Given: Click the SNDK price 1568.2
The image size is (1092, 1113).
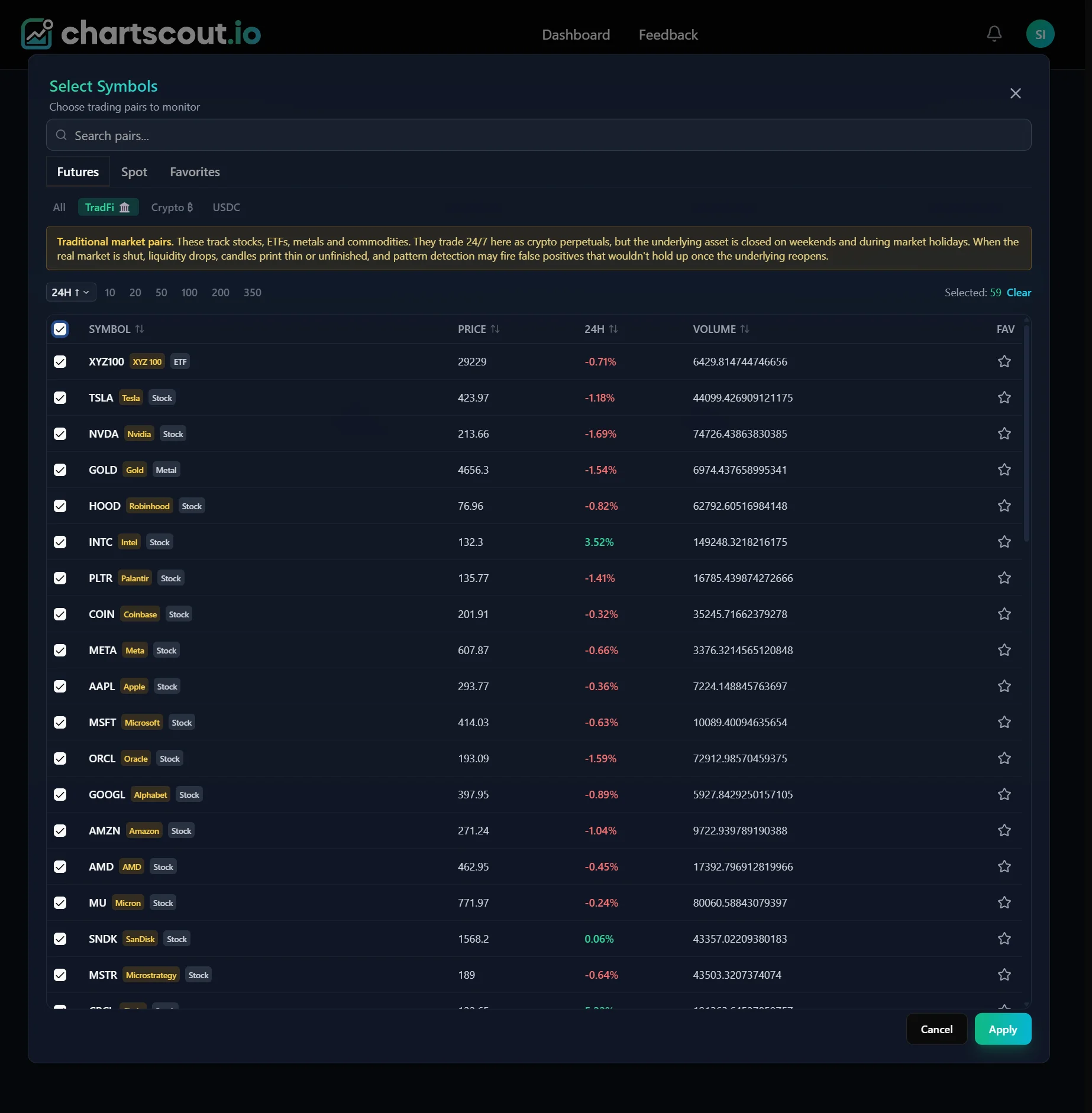Looking at the screenshot, I should point(473,939).
